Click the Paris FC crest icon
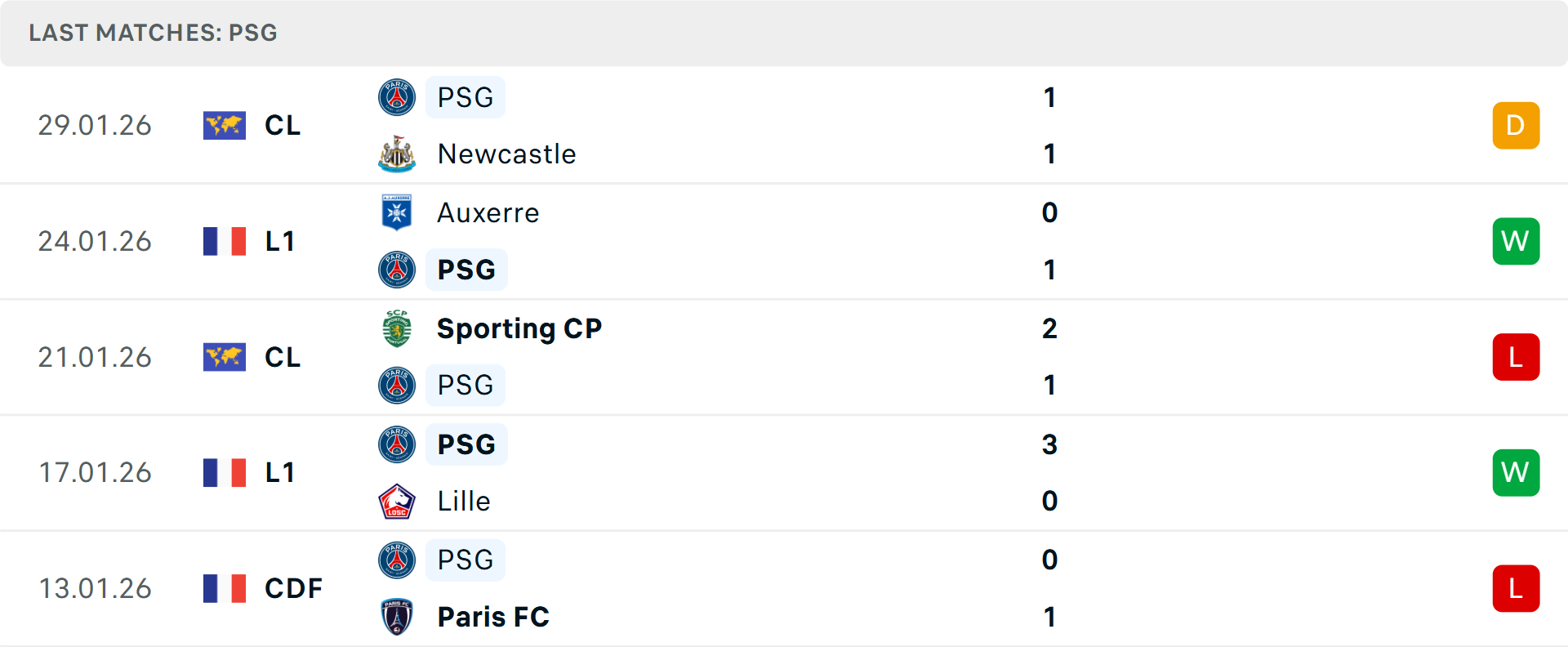The width and height of the screenshot is (1568, 647). (397, 617)
